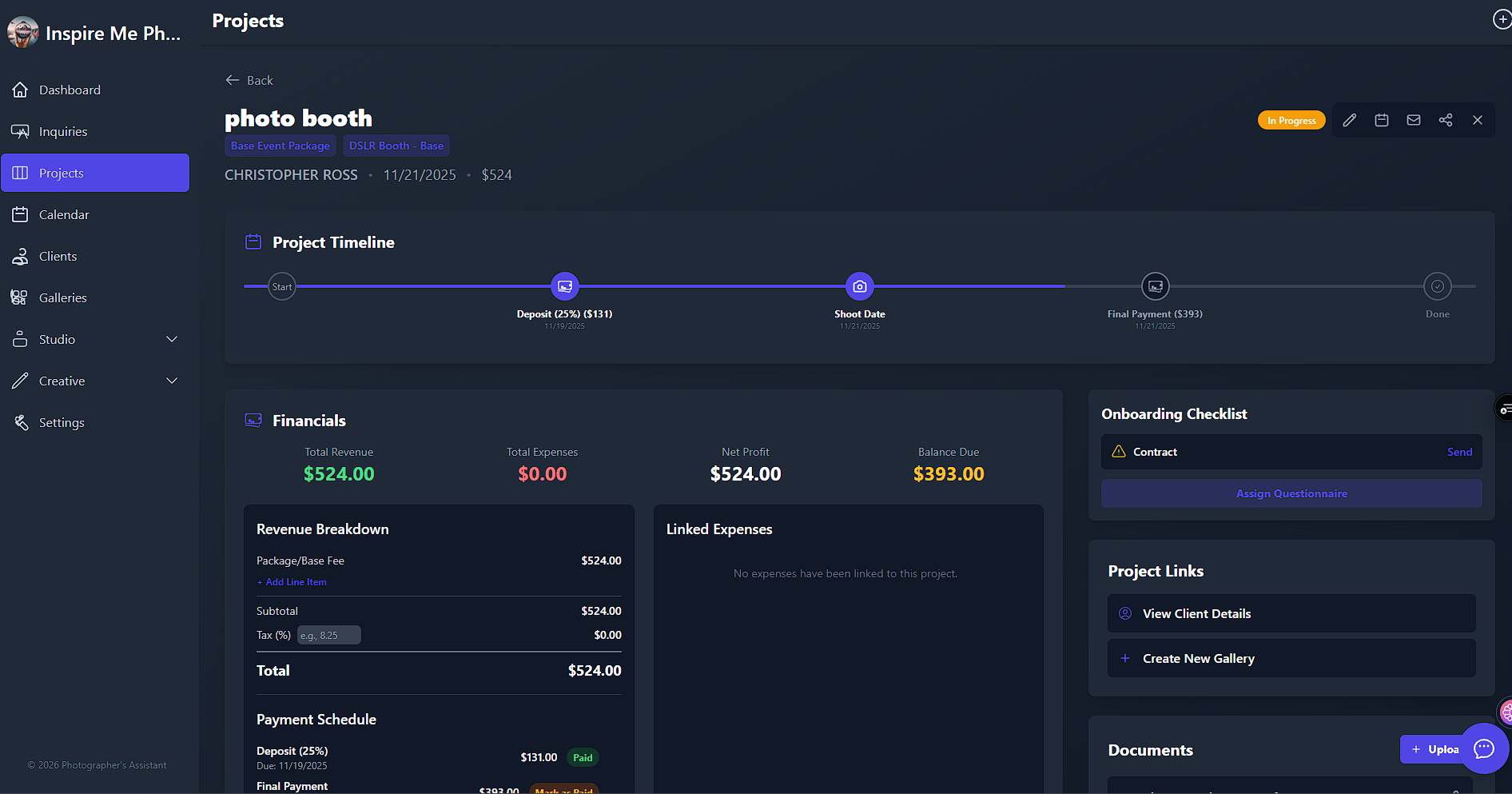The image size is (1512, 794).
Task: Click the Inquiries icon
Action: click(x=20, y=131)
